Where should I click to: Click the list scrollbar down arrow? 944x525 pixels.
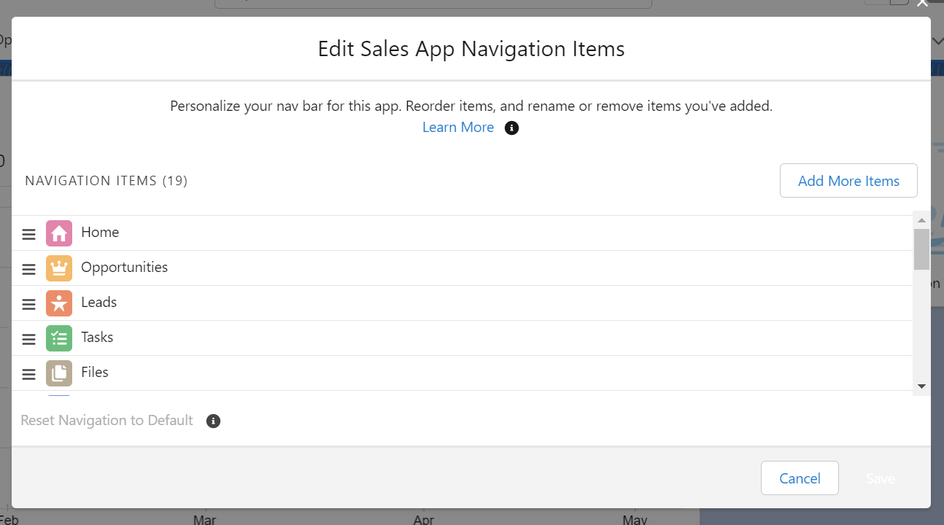tap(921, 386)
